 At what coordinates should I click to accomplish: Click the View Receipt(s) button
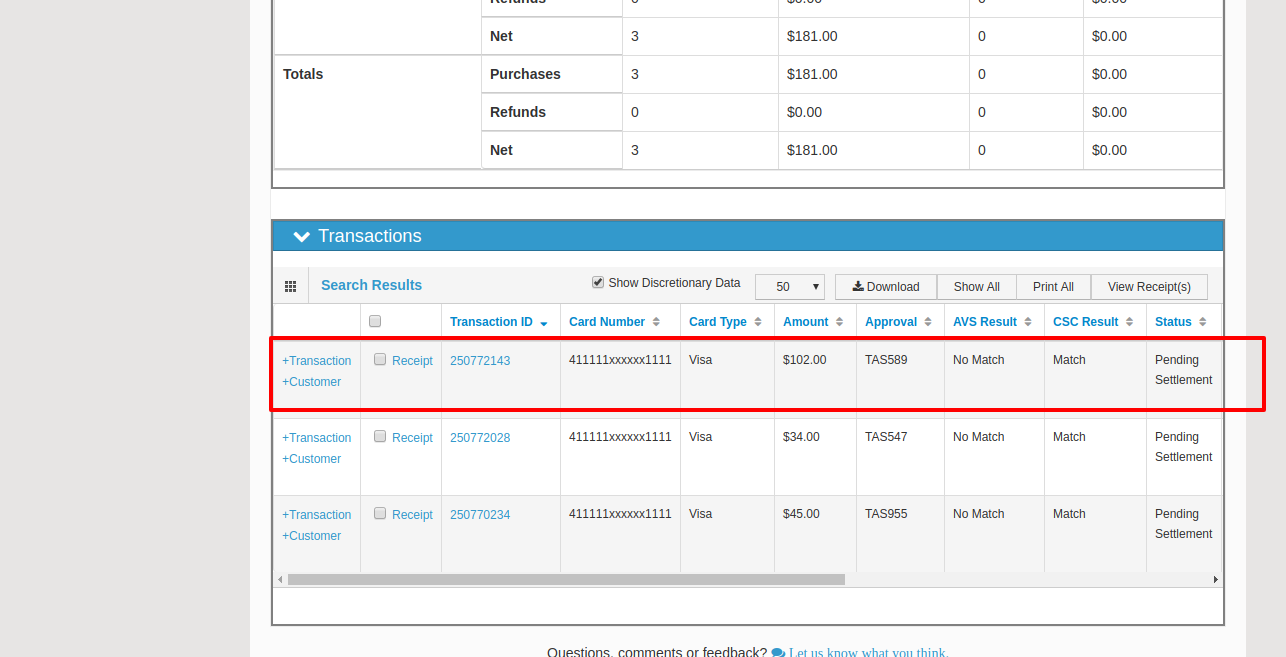point(1148,287)
